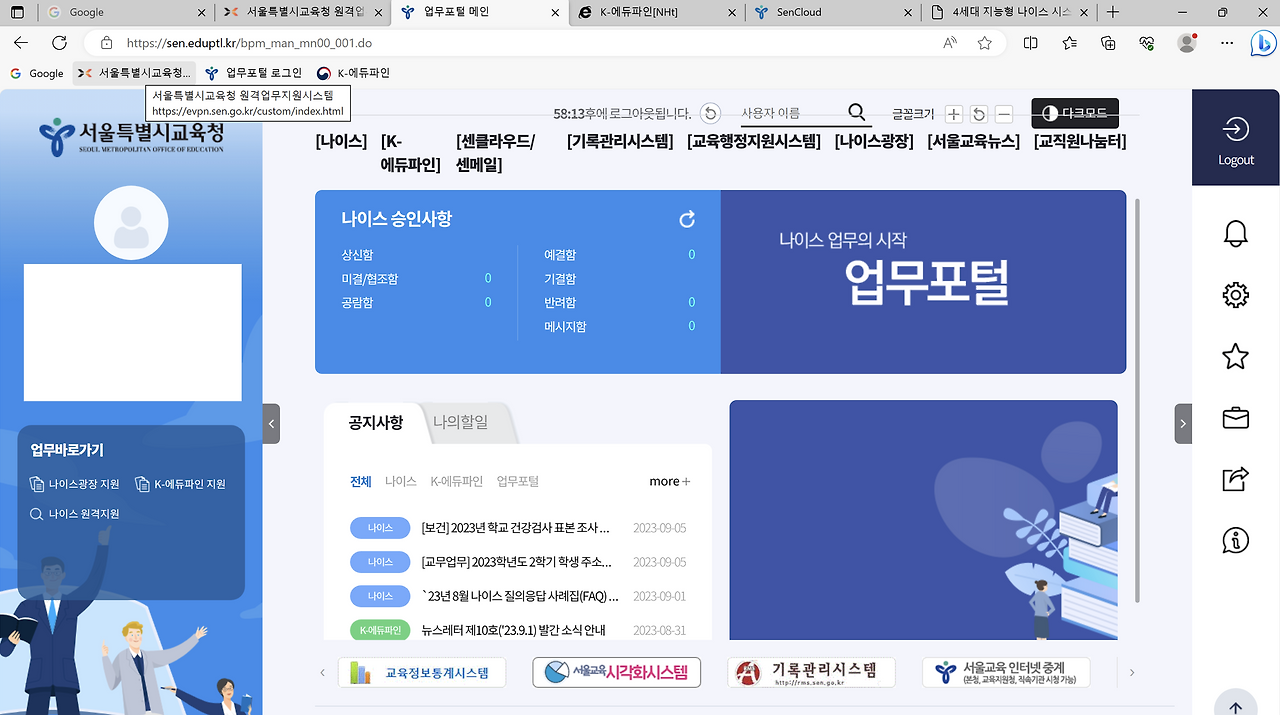Switch to 나의할일 tab
This screenshot has height=715, width=1280.
tap(461, 422)
